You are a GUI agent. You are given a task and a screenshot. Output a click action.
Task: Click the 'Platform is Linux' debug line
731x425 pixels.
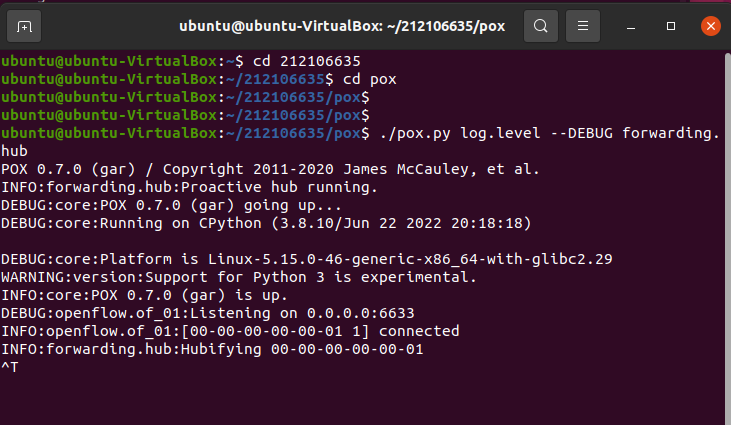305,258
